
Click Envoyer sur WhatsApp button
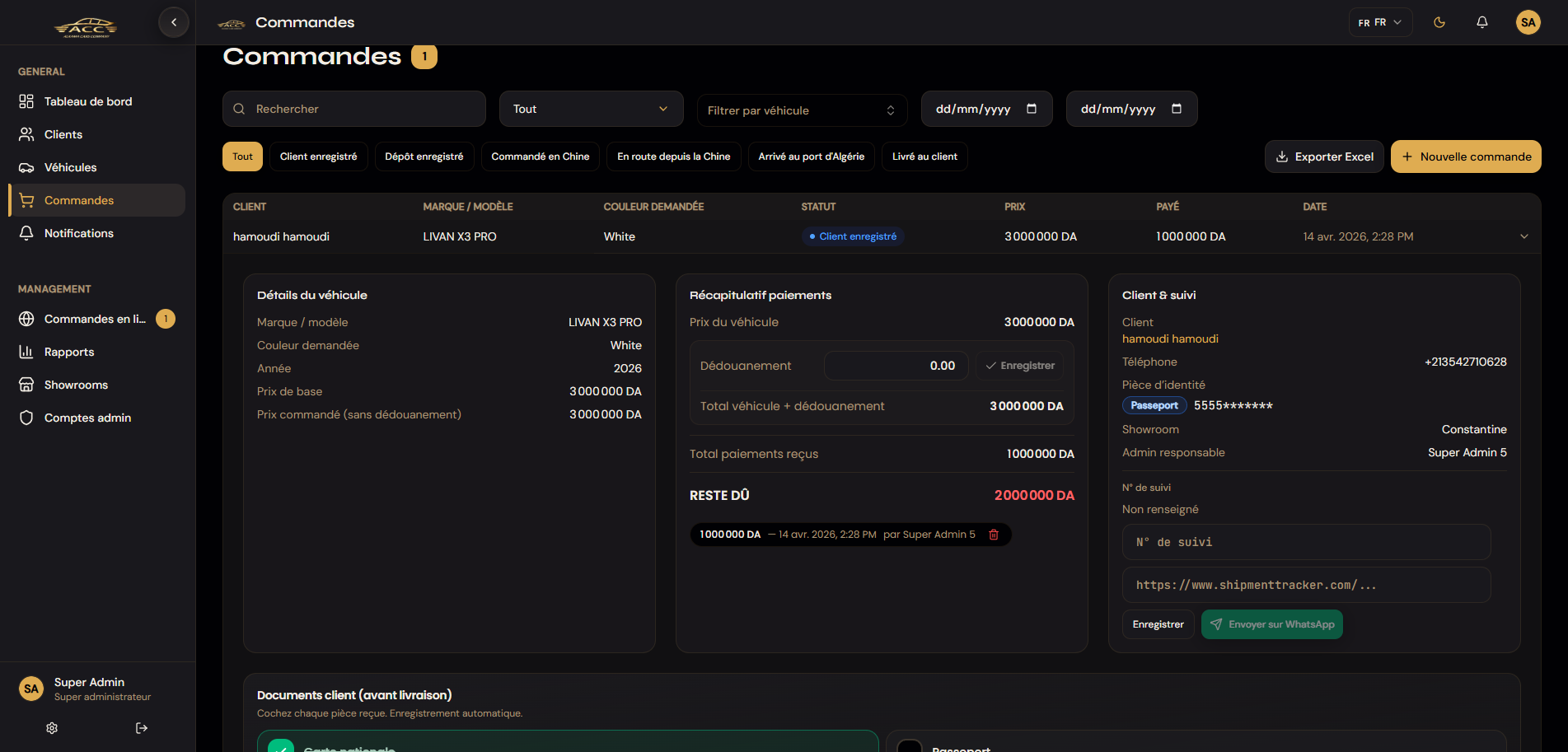click(1271, 624)
